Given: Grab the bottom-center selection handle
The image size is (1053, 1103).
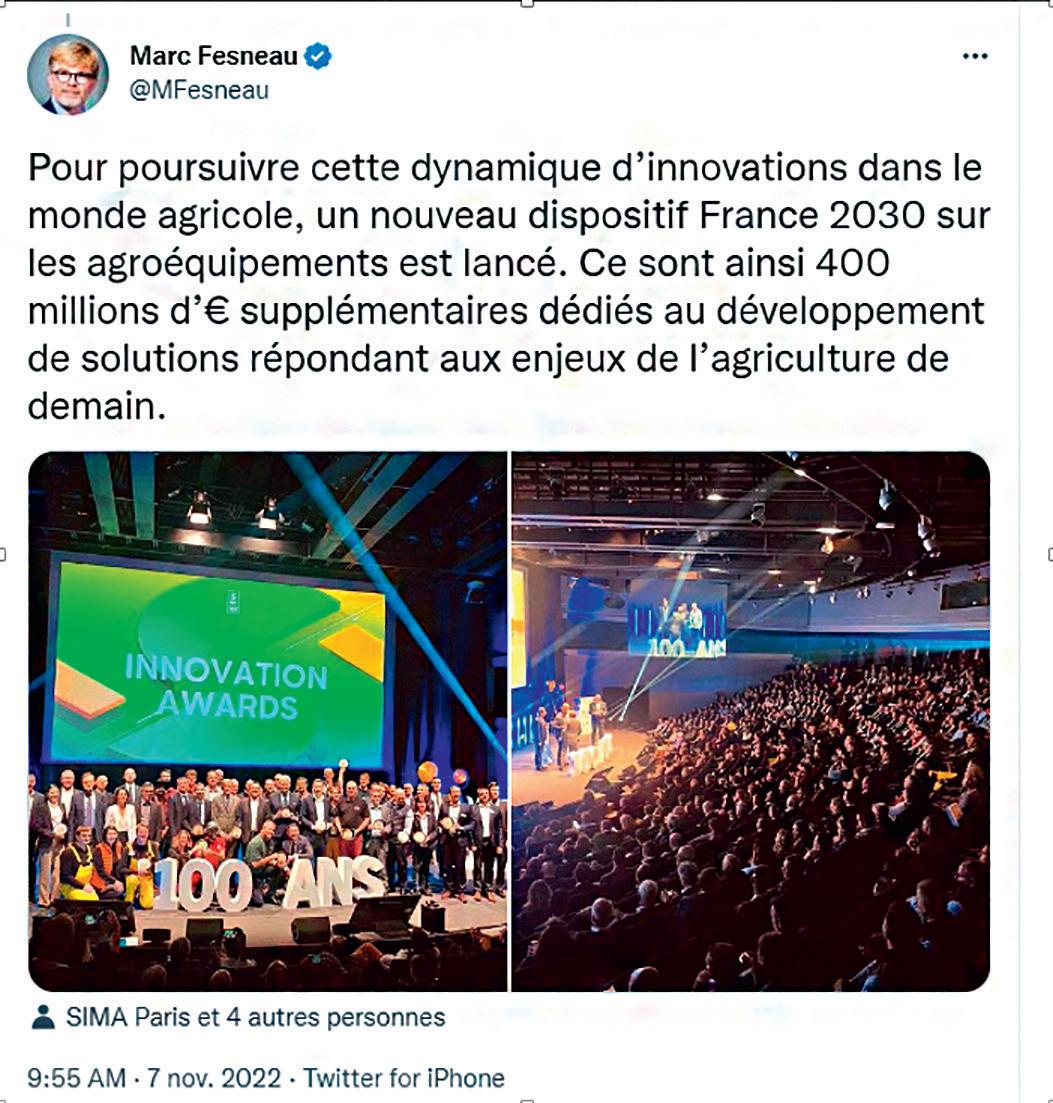Looking at the screenshot, I should [528, 1100].
